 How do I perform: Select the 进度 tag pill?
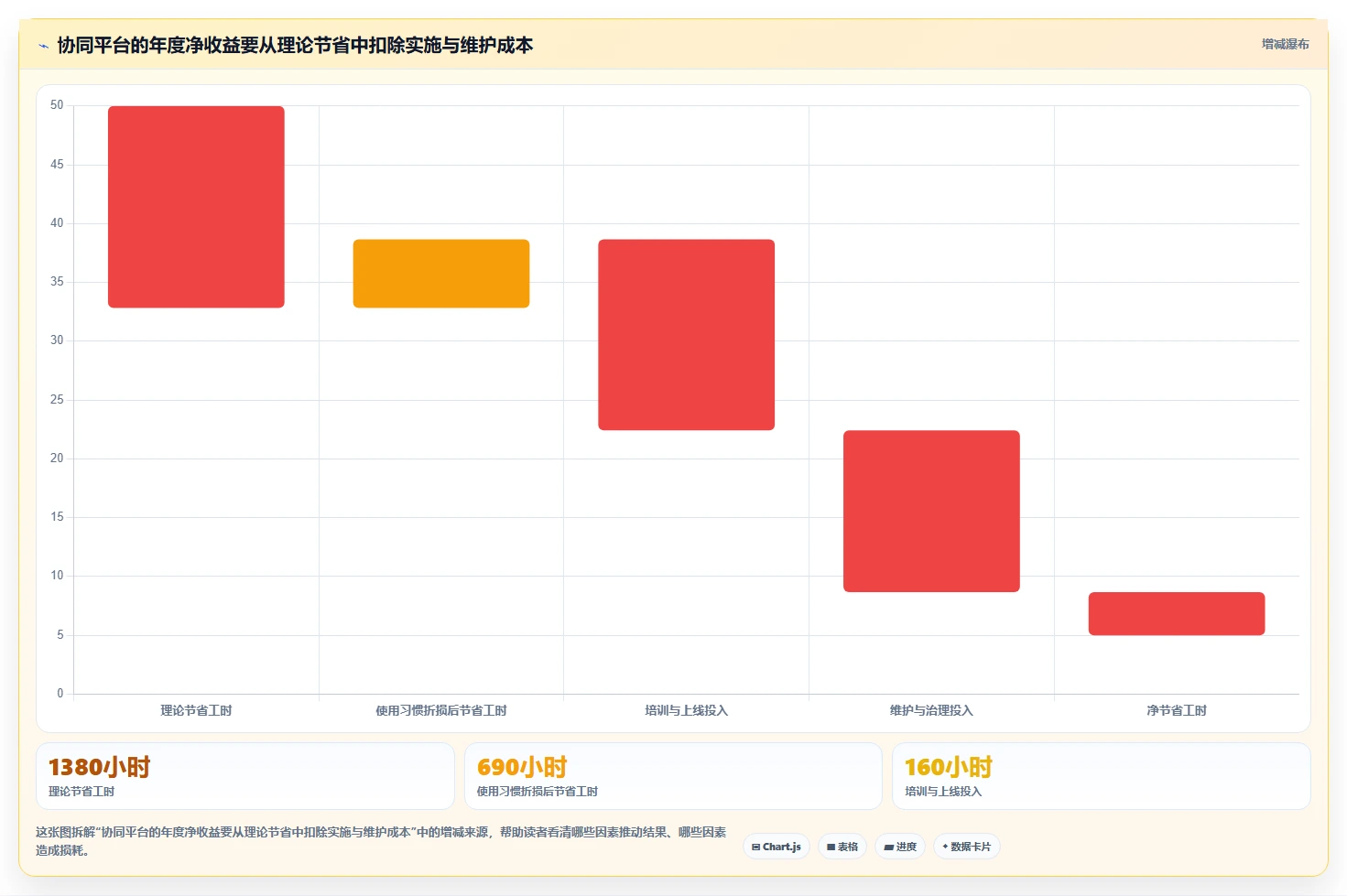coord(900,847)
